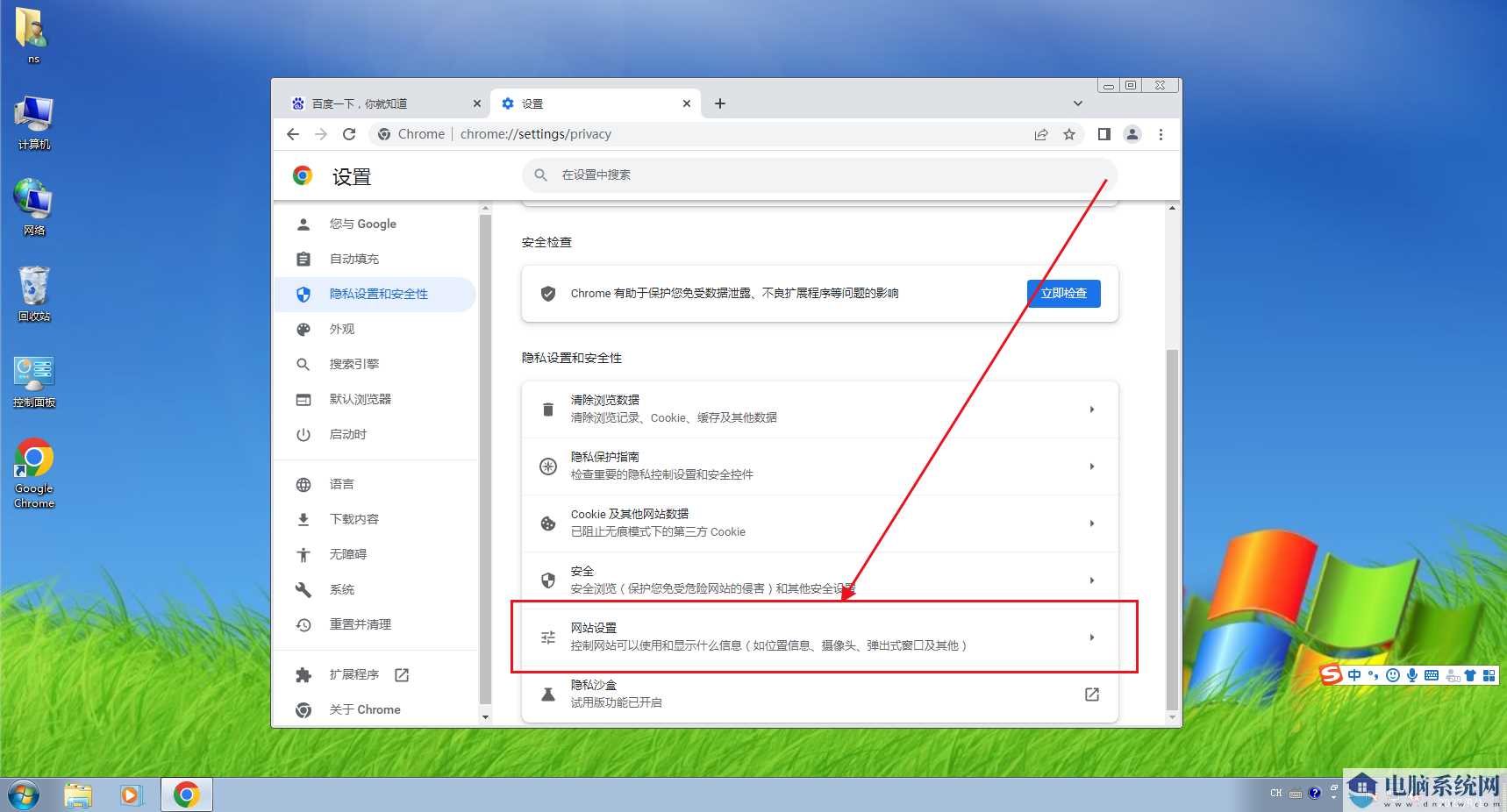Open 隐私沙盒 row
Viewport: 1507px width, 812px height.
(819, 694)
